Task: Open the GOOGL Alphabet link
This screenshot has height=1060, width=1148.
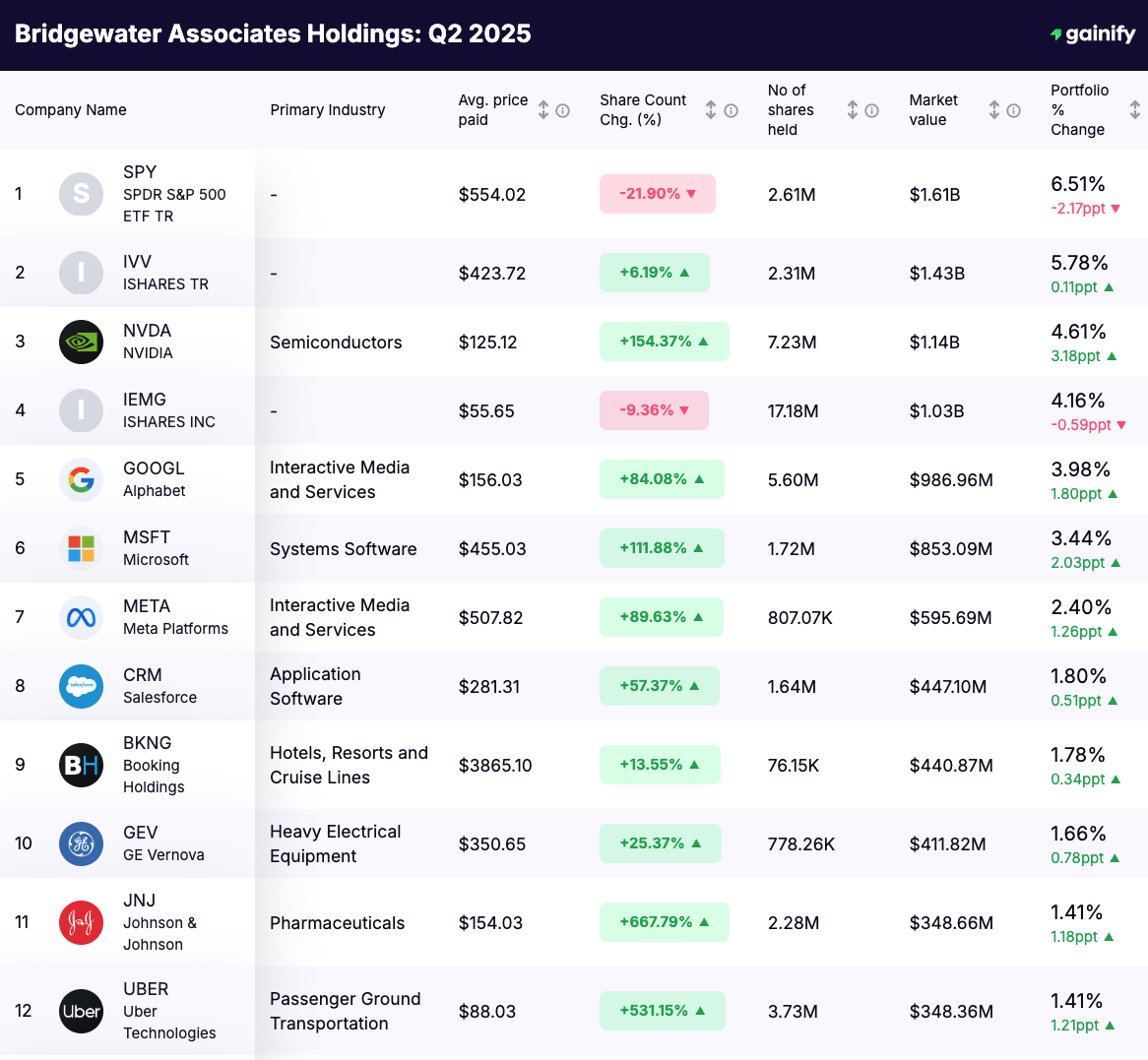Action: click(x=154, y=479)
